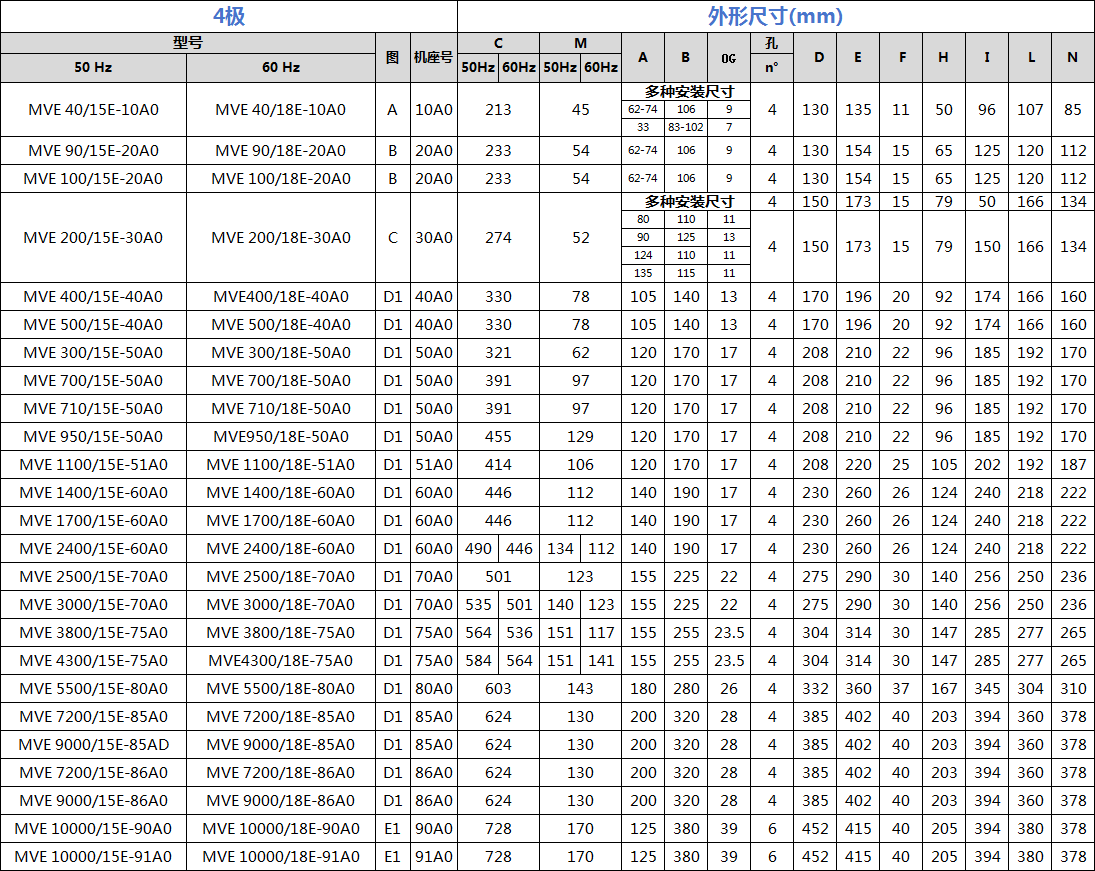The image size is (1095, 871).
Task: Select the 图 column header
Action: (x=393, y=57)
